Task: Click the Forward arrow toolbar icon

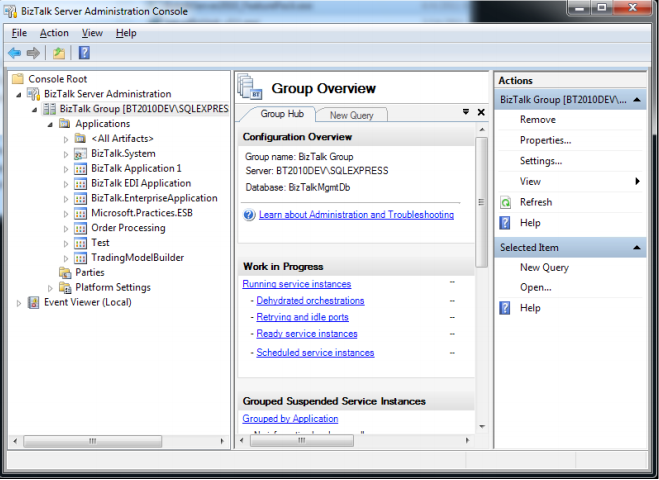Action: [x=33, y=53]
